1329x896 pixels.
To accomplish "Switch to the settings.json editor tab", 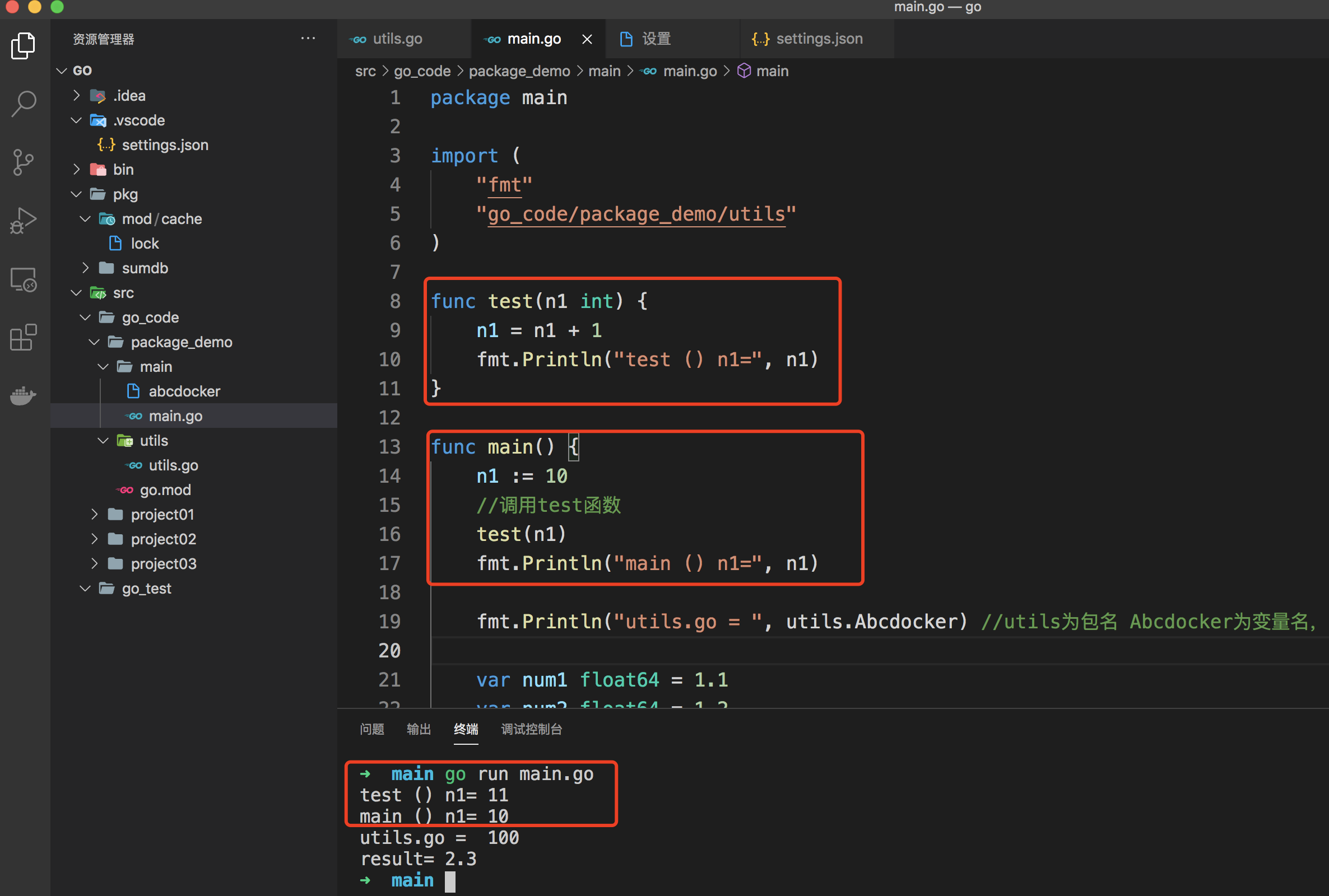I will pyautogui.click(x=819, y=39).
